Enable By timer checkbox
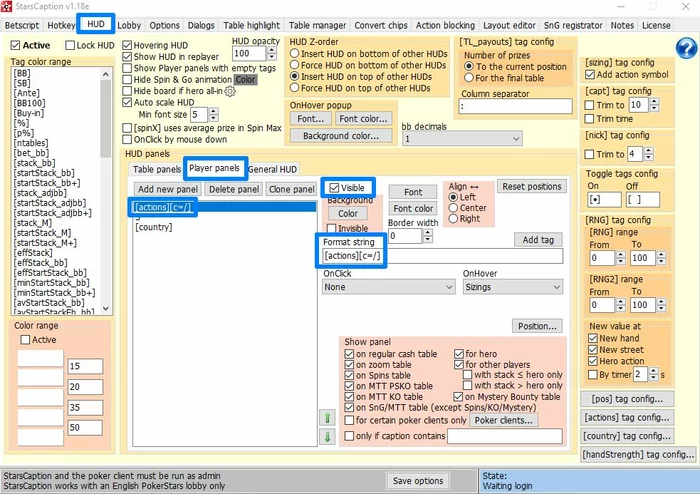 tap(593, 374)
